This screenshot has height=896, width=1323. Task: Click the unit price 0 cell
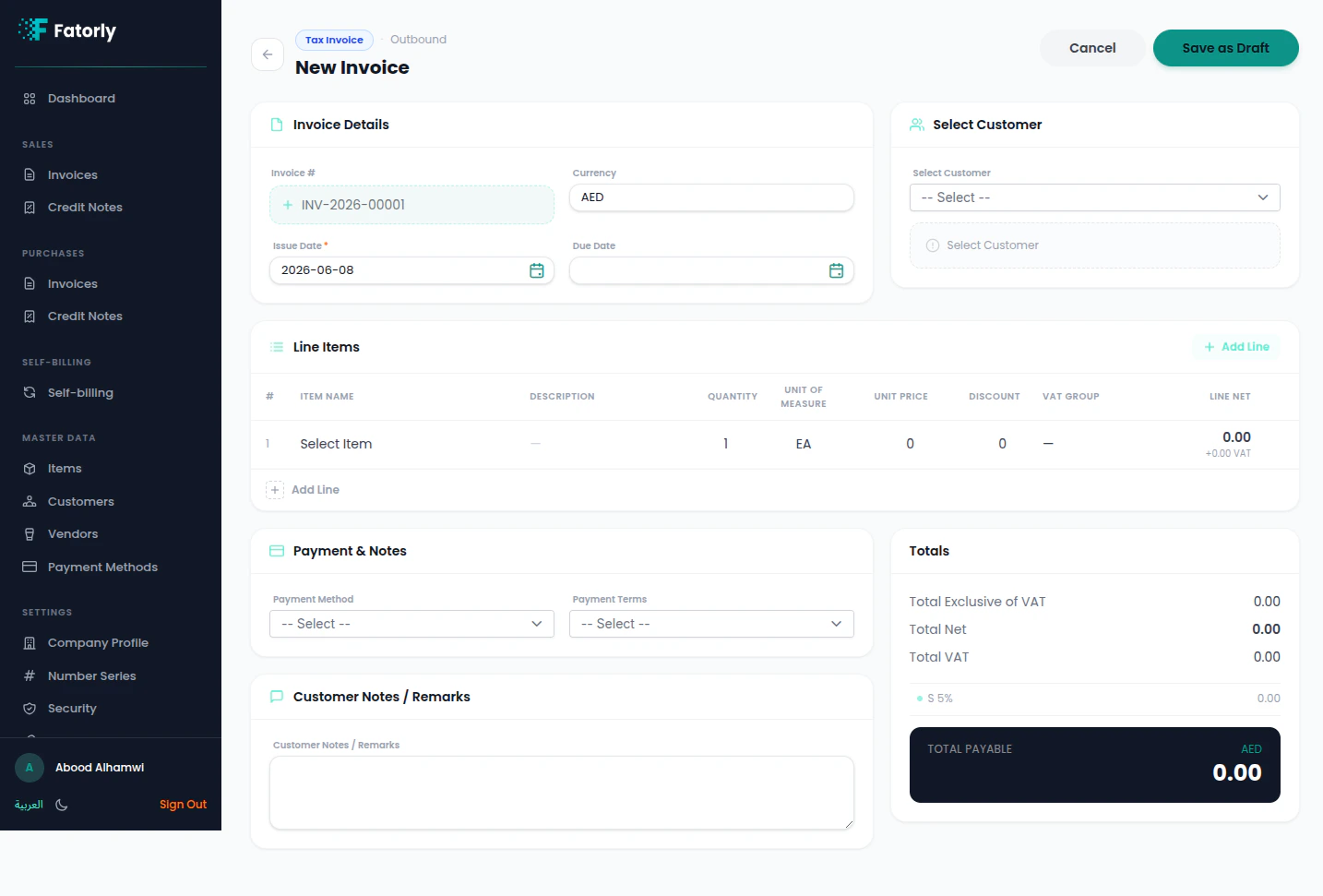click(x=910, y=444)
